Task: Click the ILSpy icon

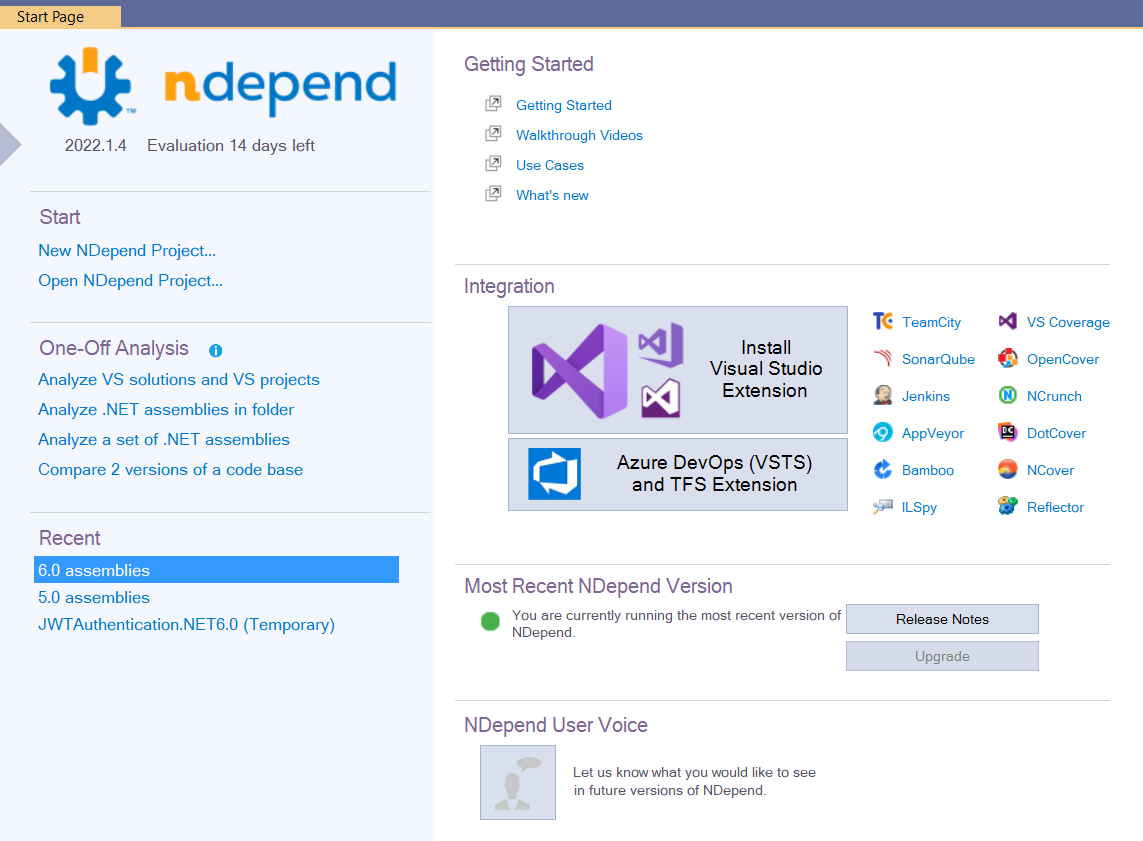Action: (x=883, y=506)
